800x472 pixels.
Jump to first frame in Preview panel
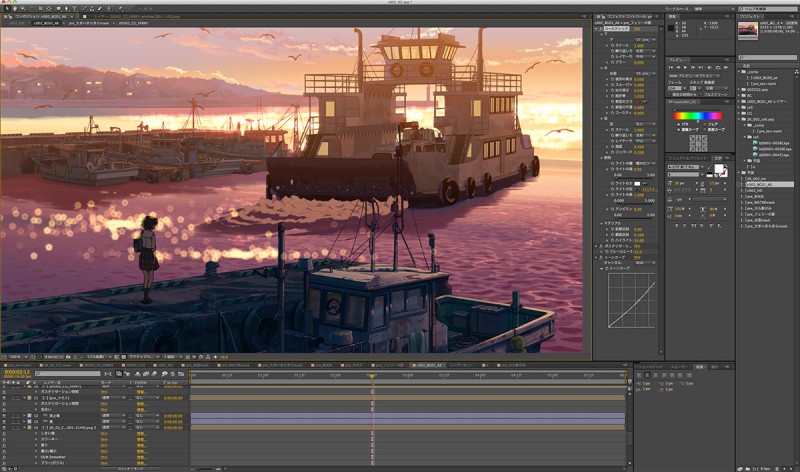pos(671,67)
